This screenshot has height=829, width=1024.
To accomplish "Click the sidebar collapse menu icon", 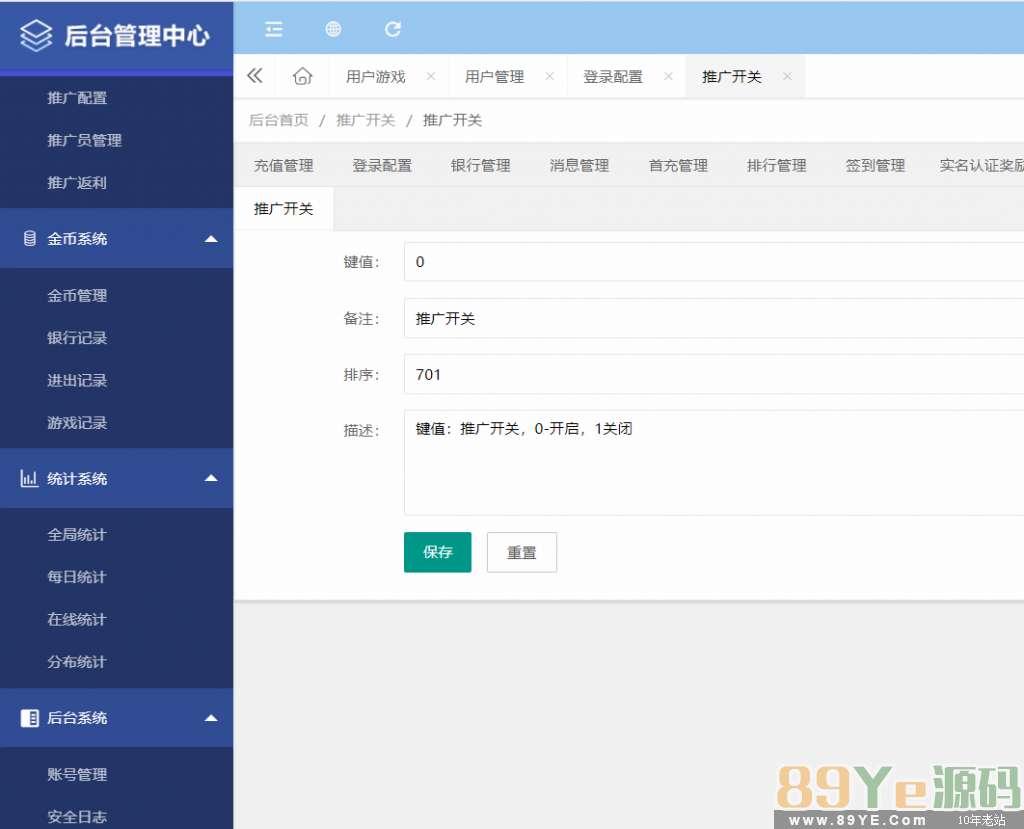I will click(273, 29).
